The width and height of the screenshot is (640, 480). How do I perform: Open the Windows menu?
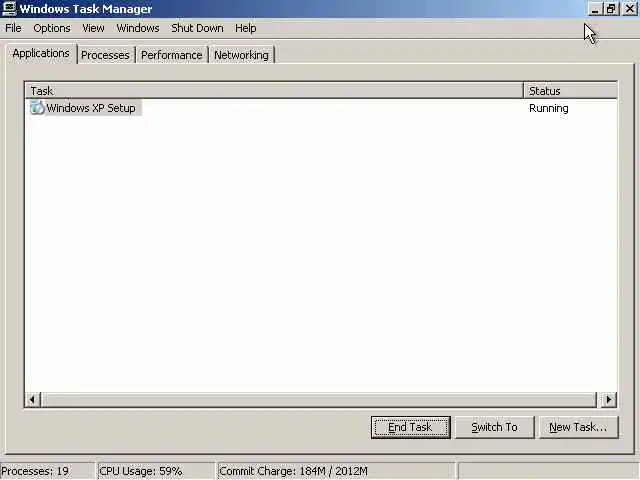(x=138, y=28)
